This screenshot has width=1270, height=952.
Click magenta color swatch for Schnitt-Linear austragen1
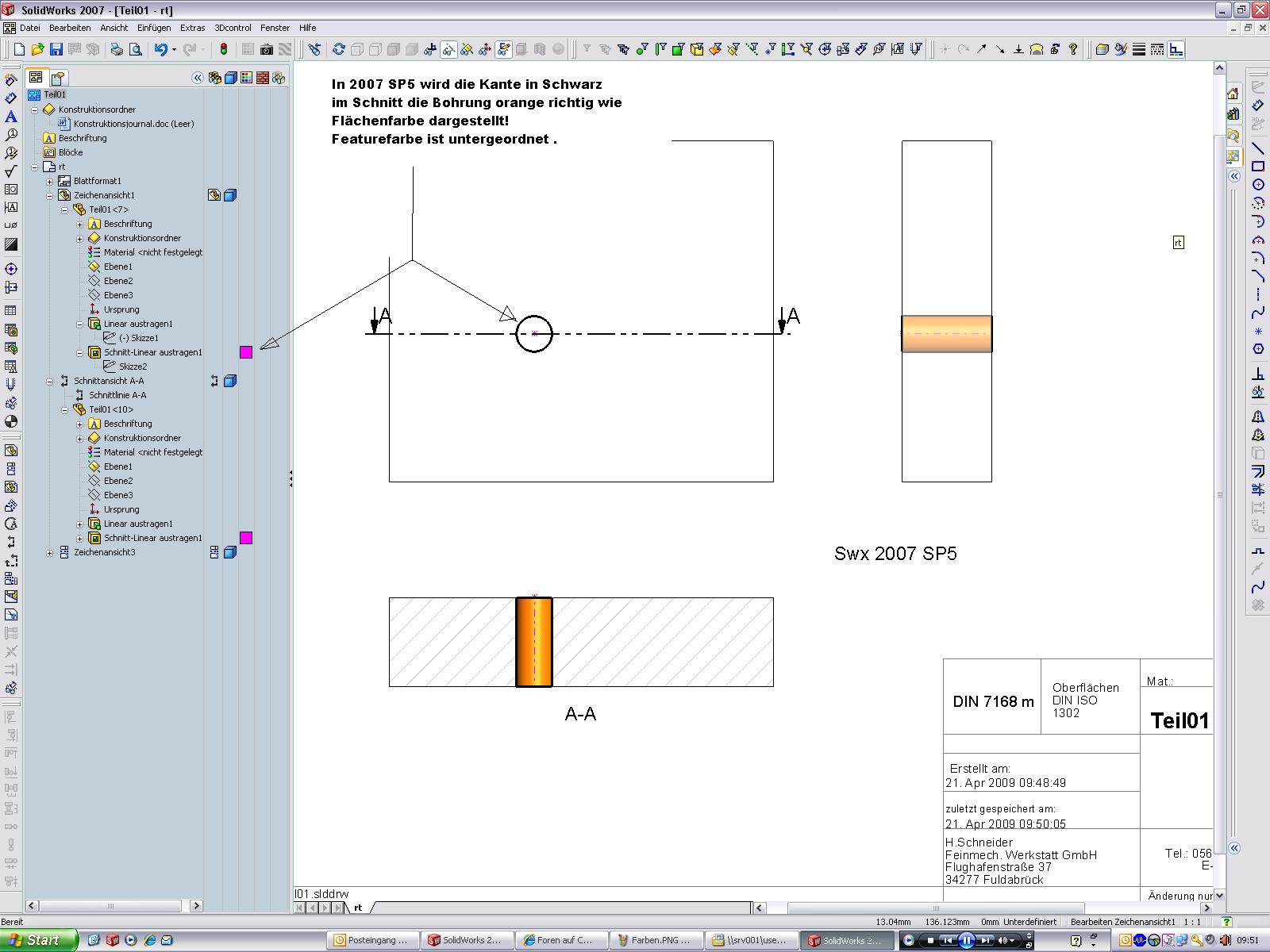point(246,352)
